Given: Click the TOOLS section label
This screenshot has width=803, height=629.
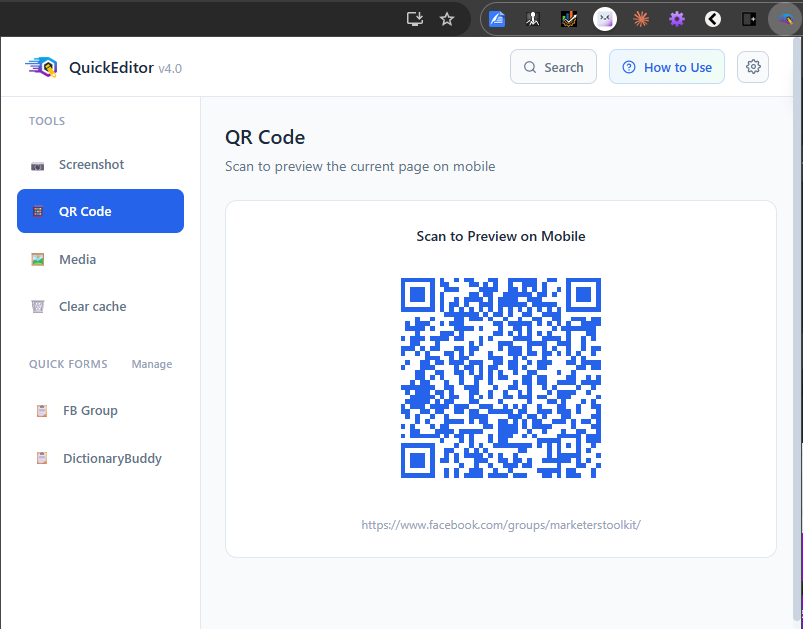Looking at the screenshot, I should 47,121.
